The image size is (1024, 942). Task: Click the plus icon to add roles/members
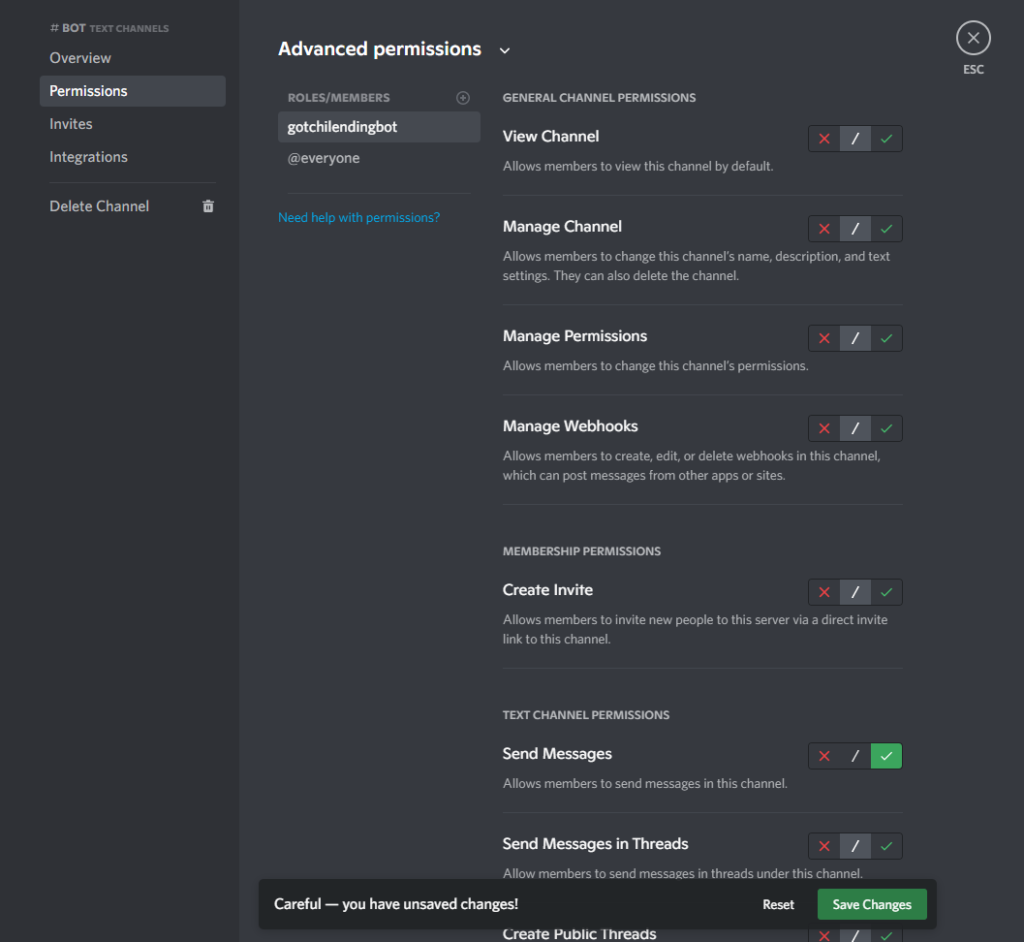click(x=462, y=98)
